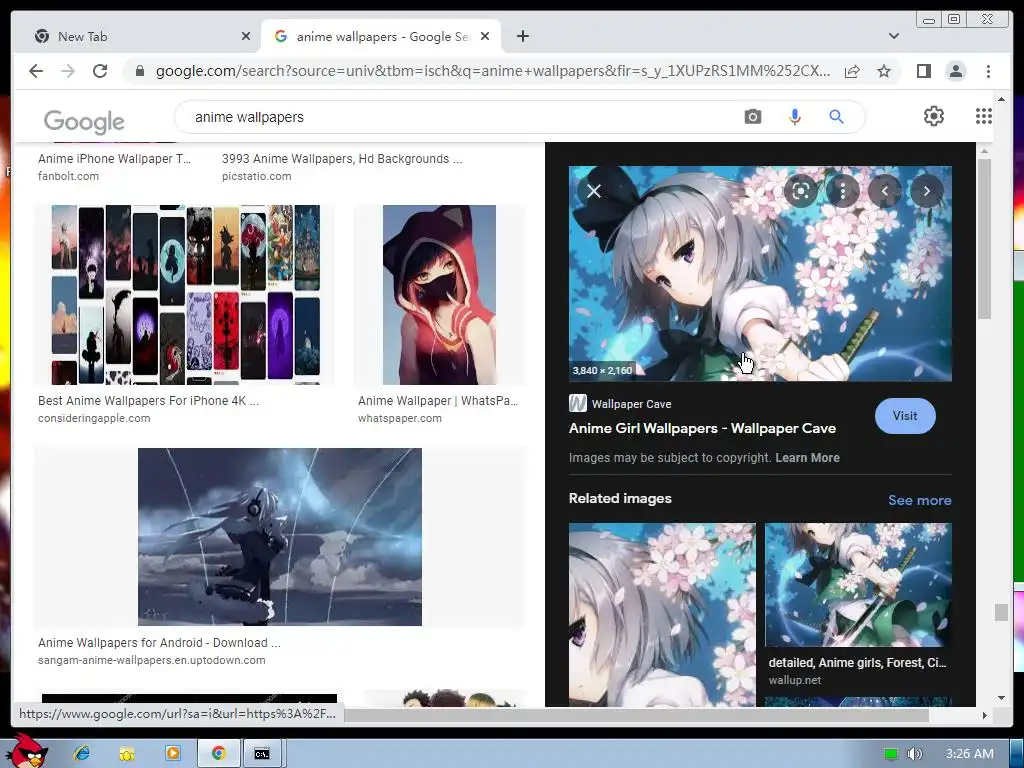
Task: Go back with the browser back arrow
Action: click(x=36, y=71)
